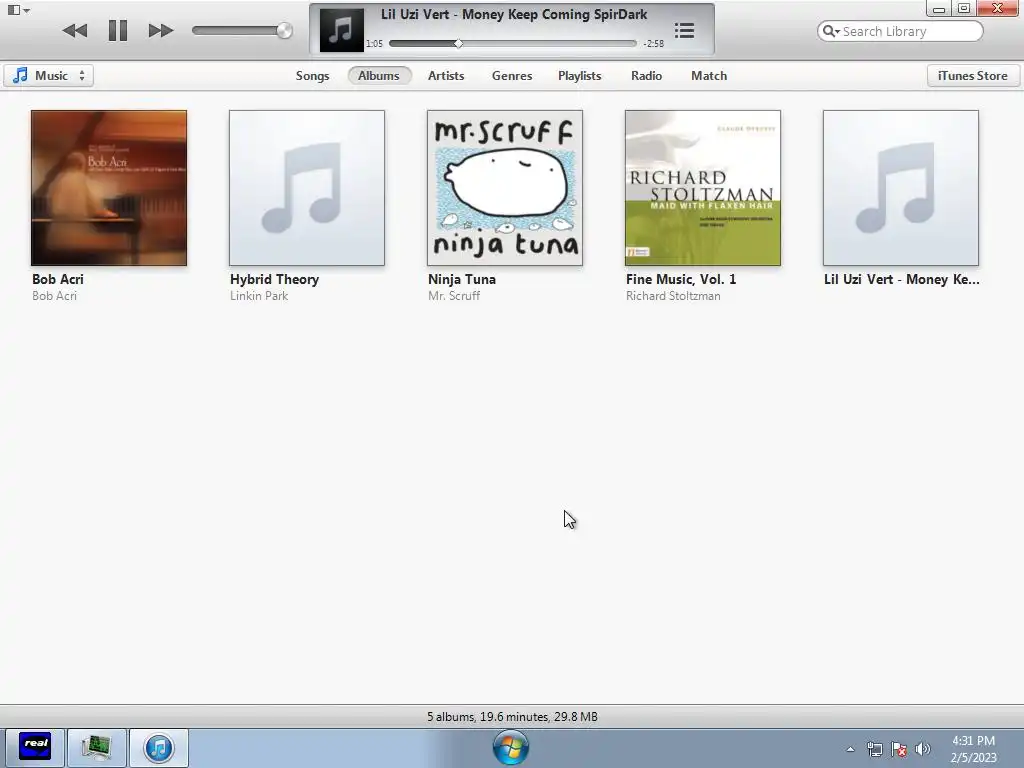The image size is (1024, 768).
Task: Close the iTunes window
Action: pyautogui.click(x=998, y=8)
